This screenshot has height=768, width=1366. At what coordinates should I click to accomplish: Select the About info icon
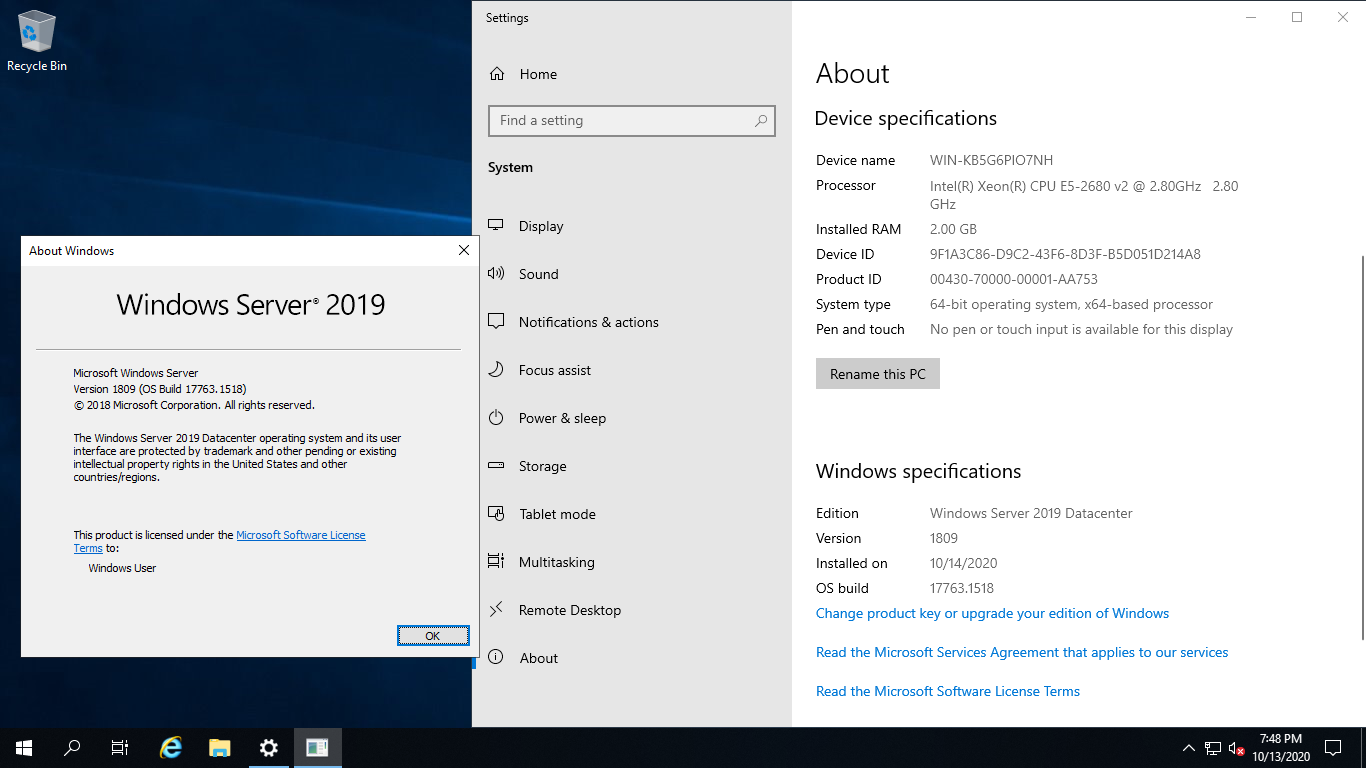(x=496, y=658)
